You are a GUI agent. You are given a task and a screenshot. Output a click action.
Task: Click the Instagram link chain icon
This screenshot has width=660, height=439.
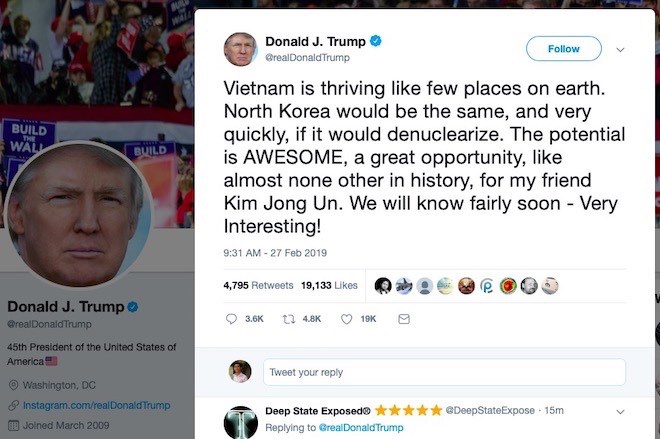14,405
